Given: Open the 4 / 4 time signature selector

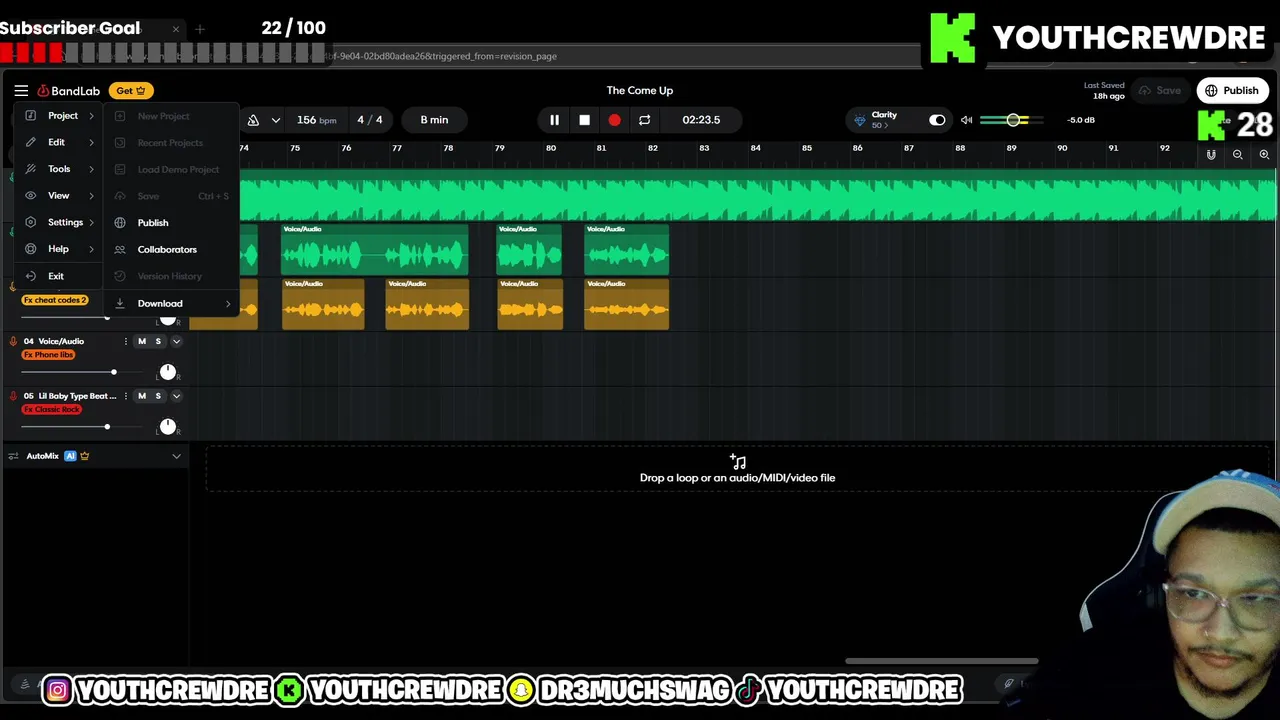Looking at the screenshot, I should tap(370, 120).
